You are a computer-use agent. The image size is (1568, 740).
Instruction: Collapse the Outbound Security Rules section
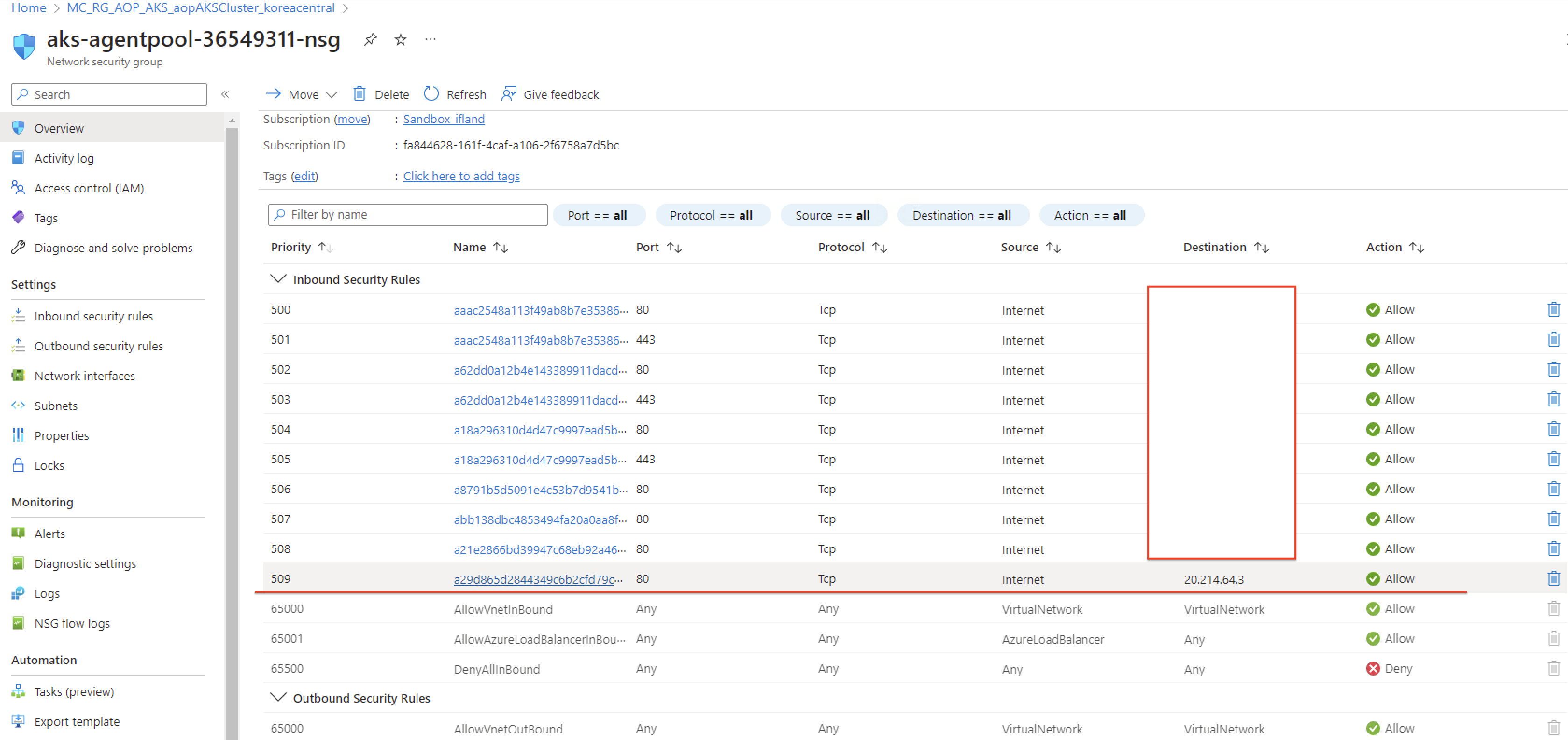277,697
